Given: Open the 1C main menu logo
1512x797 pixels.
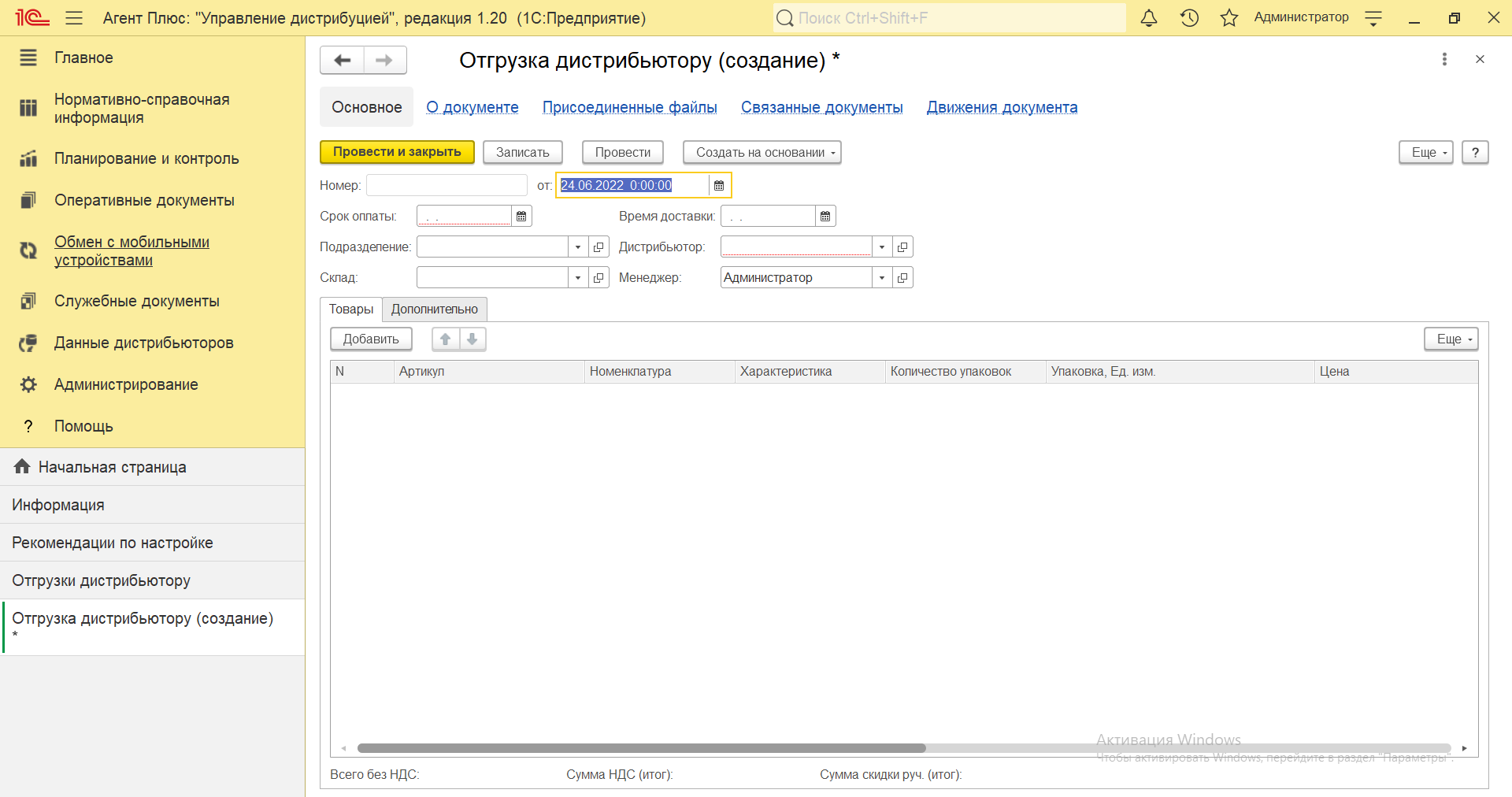Looking at the screenshot, I should pyautogui.click(x=31, y=17).
